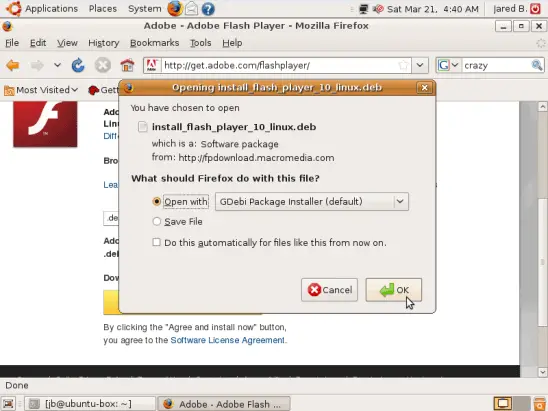548x411 pixels.
Task: Open the Places menu
Action: [x=103, y=9]
